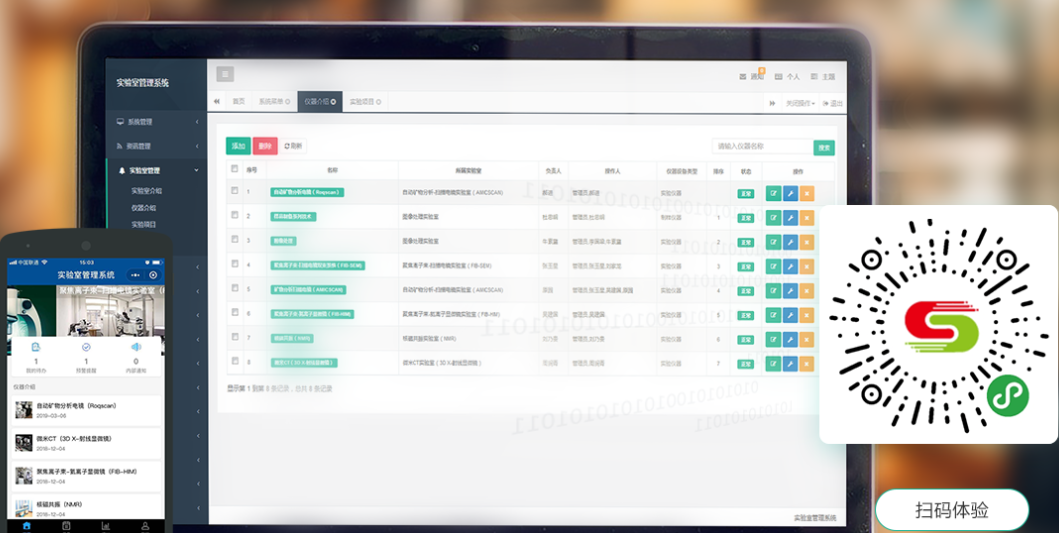Close the 仪器介绍 tab via its X
1059x533 pixels.
coord(333,102)
